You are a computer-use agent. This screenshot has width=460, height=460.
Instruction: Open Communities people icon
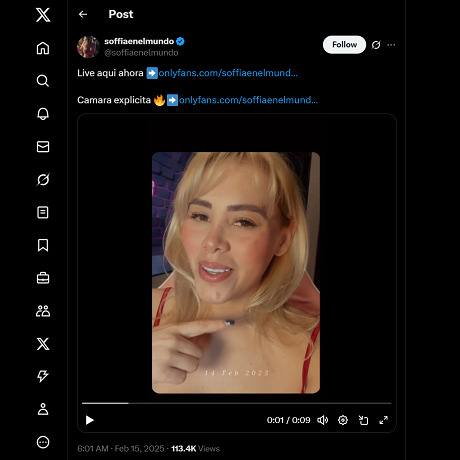43,311
